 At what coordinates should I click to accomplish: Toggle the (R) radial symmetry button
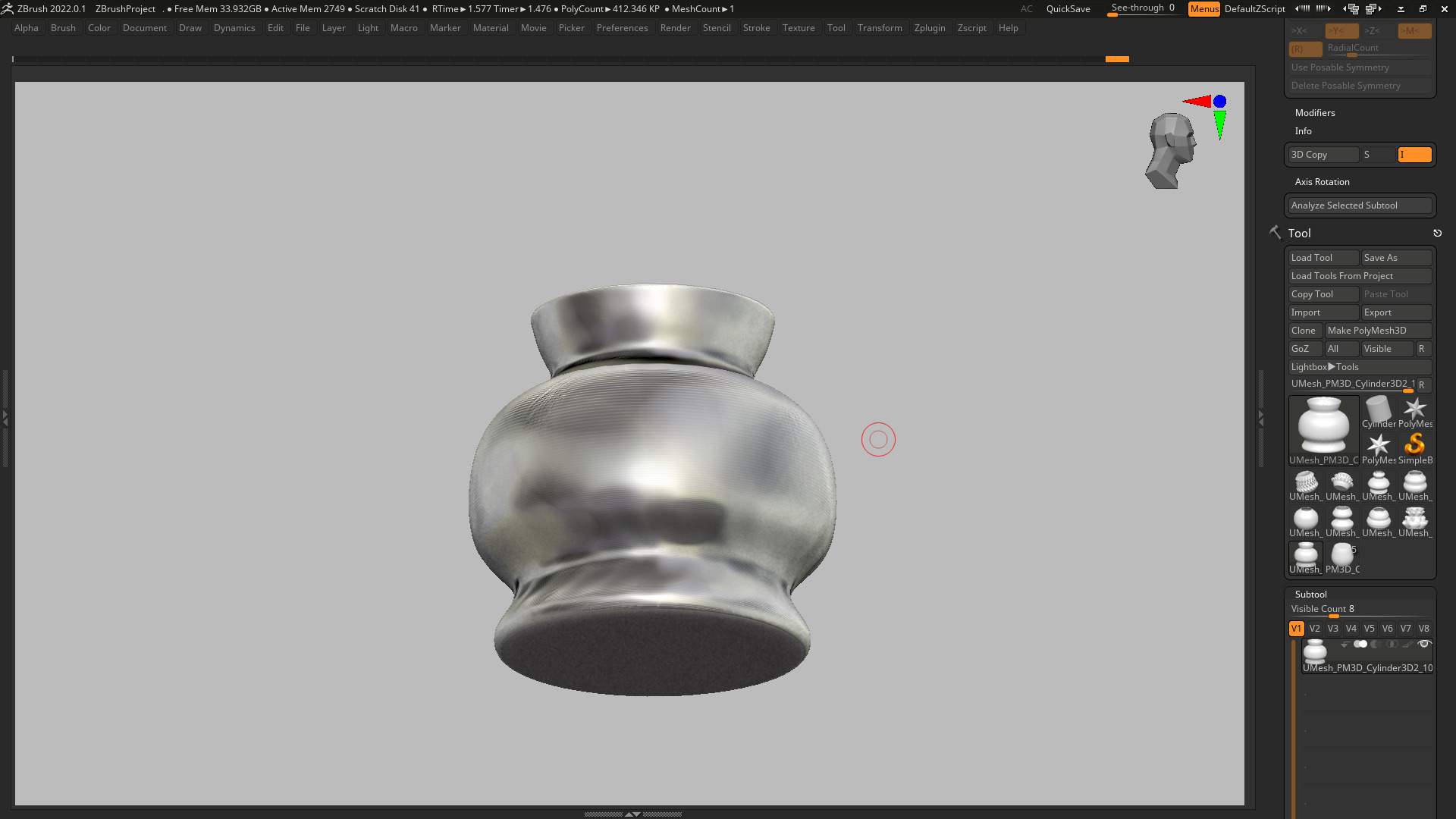1304,49
